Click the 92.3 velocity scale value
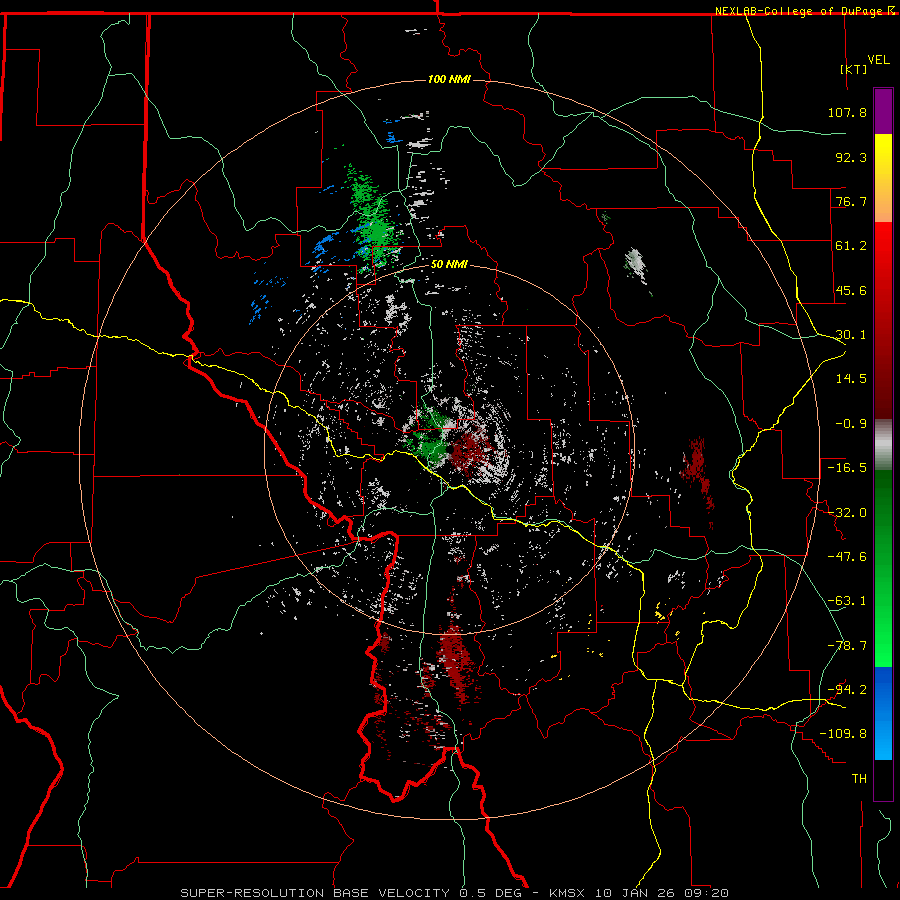 point(851,157)
